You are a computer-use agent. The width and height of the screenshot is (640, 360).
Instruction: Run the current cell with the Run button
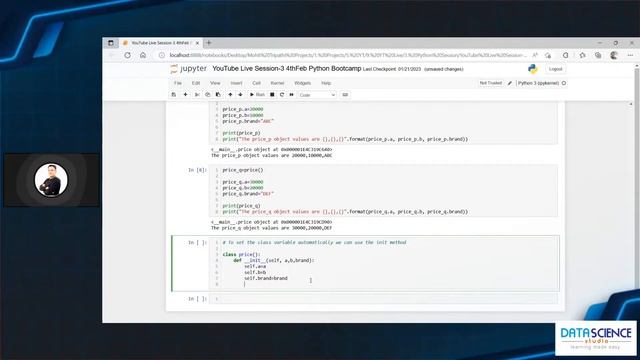pos(257,95)
